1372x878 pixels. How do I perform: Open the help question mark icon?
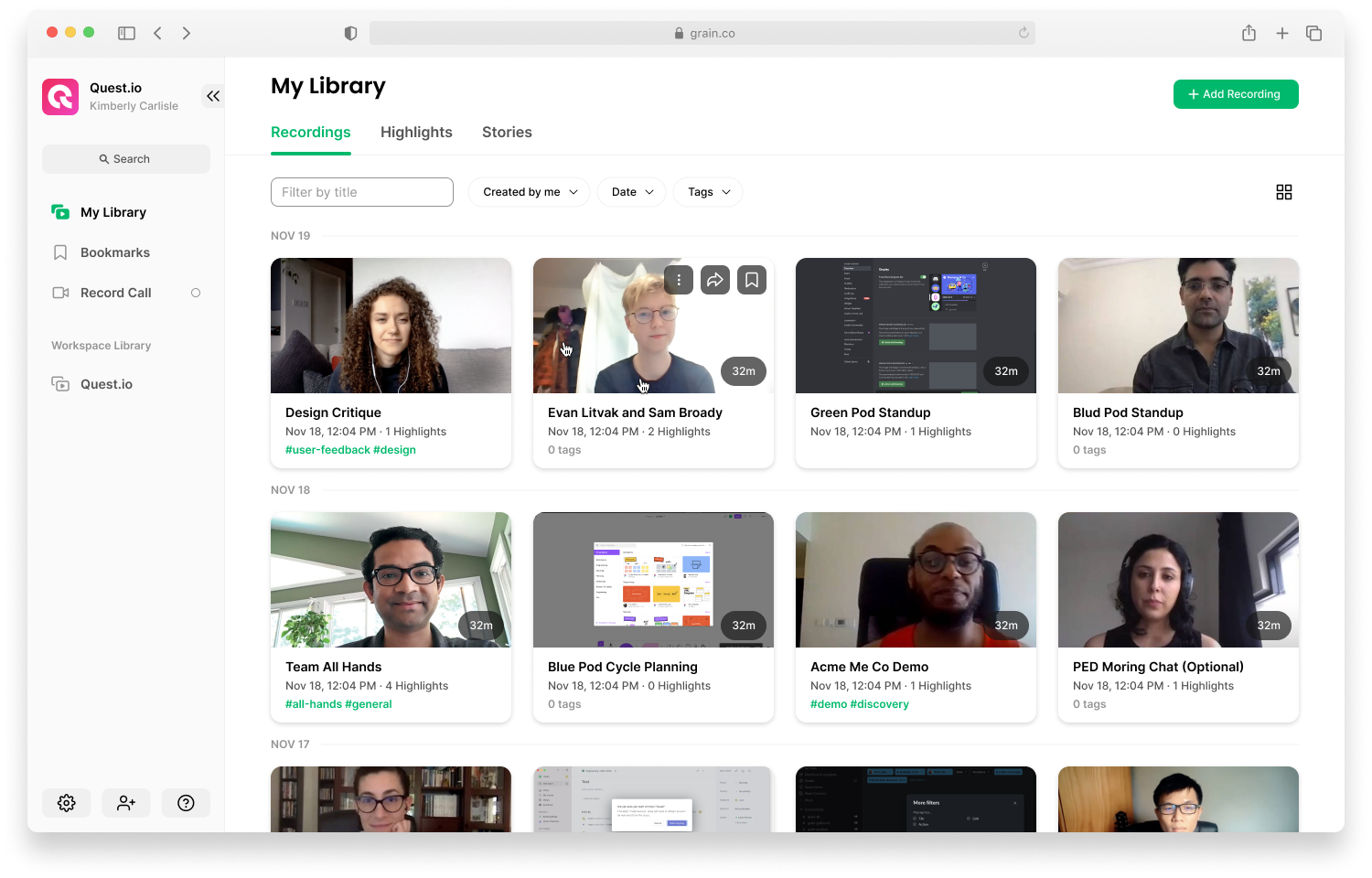tap(186, 803)
